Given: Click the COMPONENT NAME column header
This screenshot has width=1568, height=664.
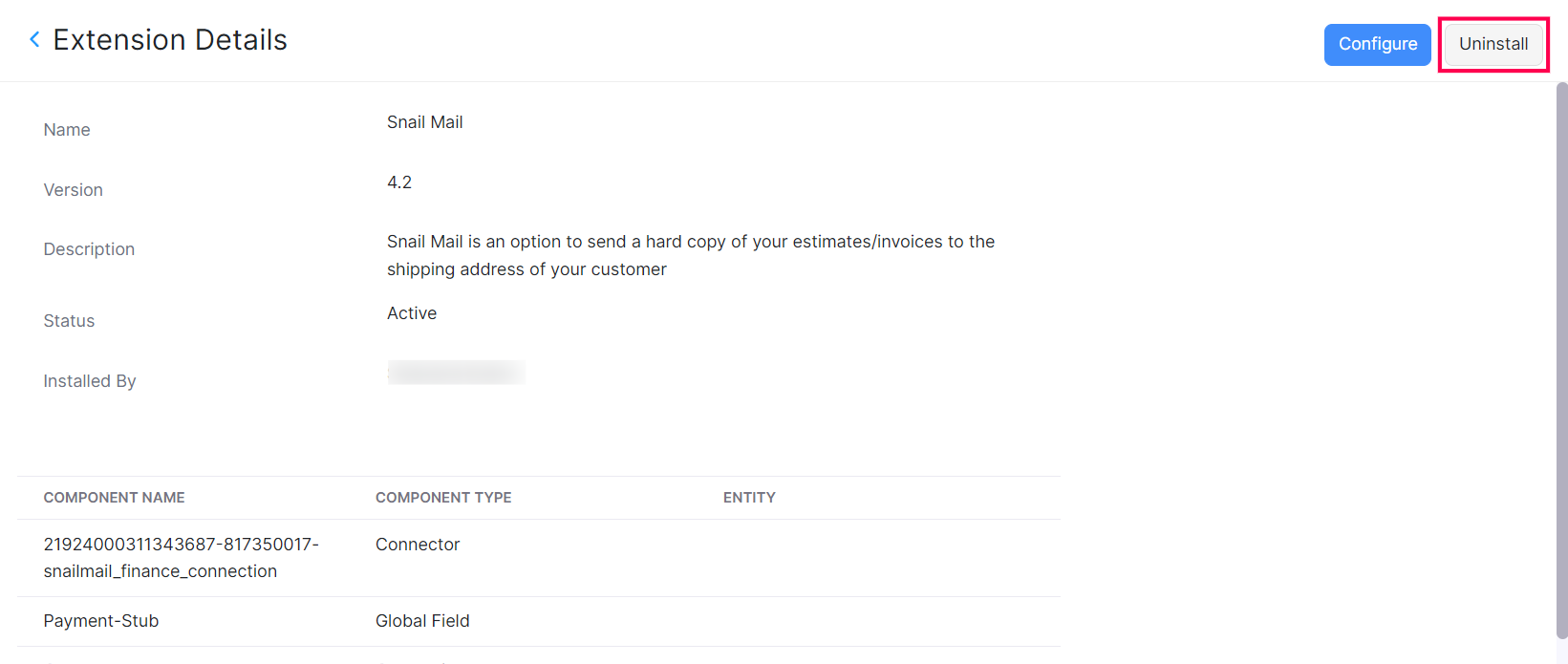Looking at the screenshot, I should [114, 498].
